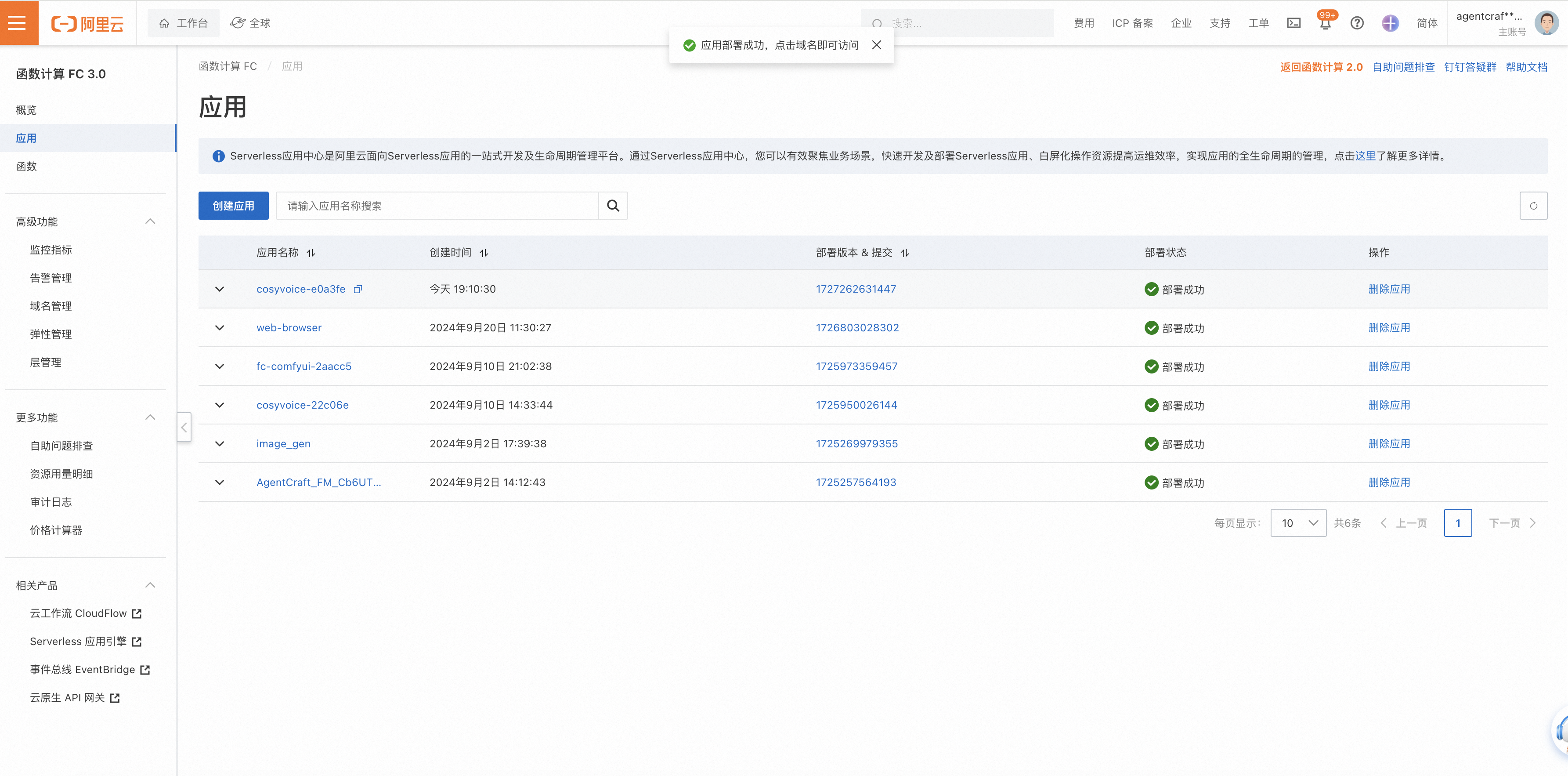This screenshot has width=1568, height=776.
Task: Click the Cloud Shell terminal icon
Action: (x=1293, y=23)
